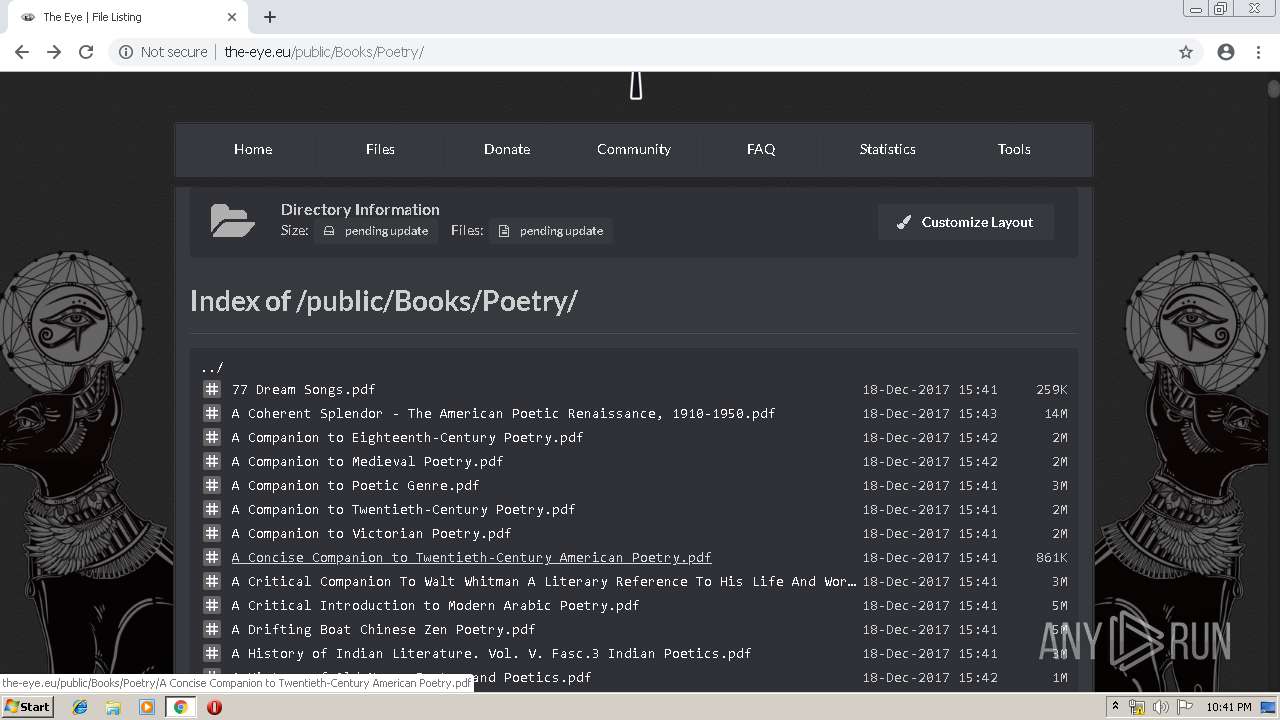Open the Windows Start menu
Image resolution: width=1280 pixels, height=720 pixels.
27,707
